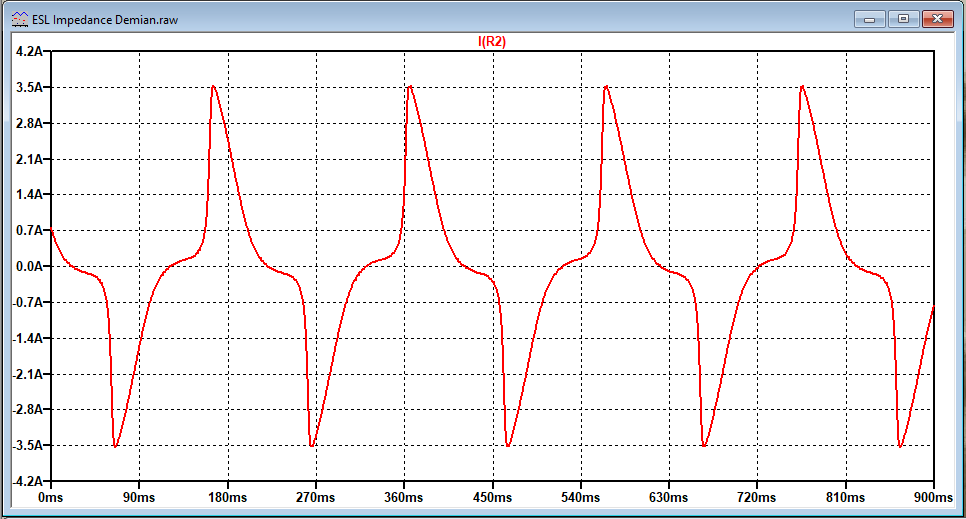Click the 450ms time axis label

[492, 497]
